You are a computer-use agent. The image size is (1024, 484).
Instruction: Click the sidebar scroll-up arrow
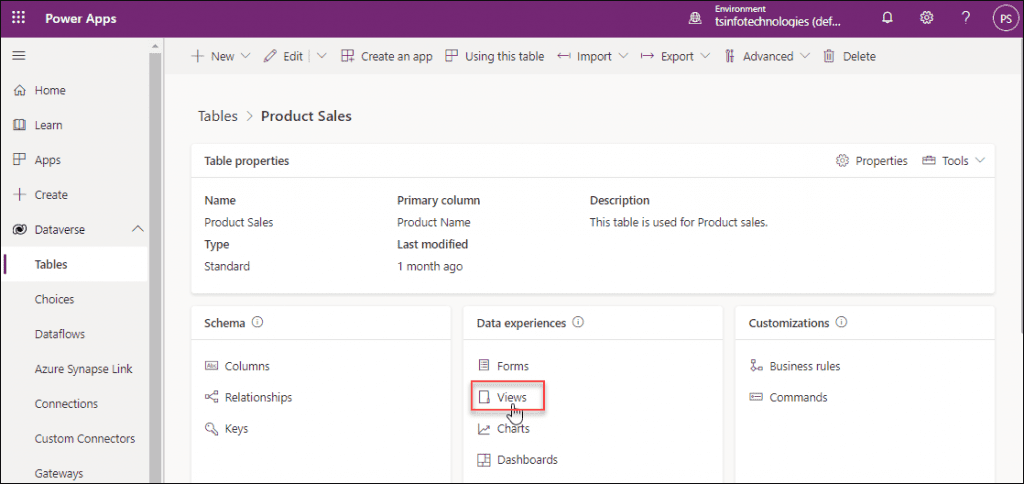coord(155,46)
